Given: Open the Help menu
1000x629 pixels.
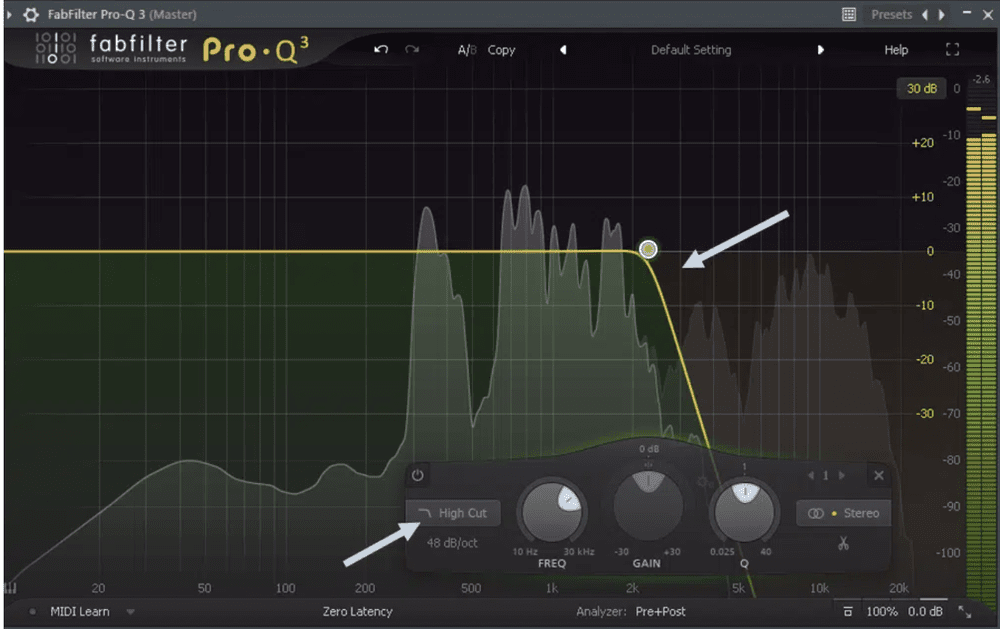Looking at the screenshot, I should (895, 48).
